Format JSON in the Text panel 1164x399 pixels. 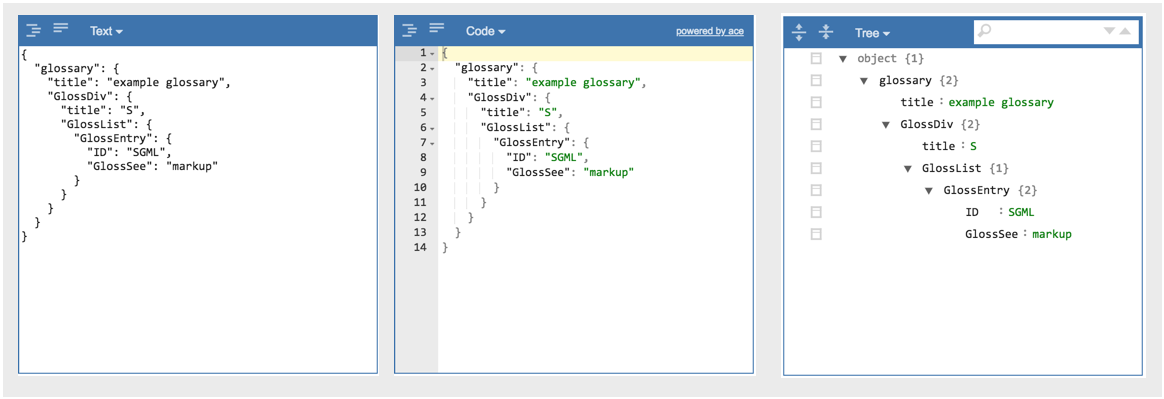click(x=33, y=30)
